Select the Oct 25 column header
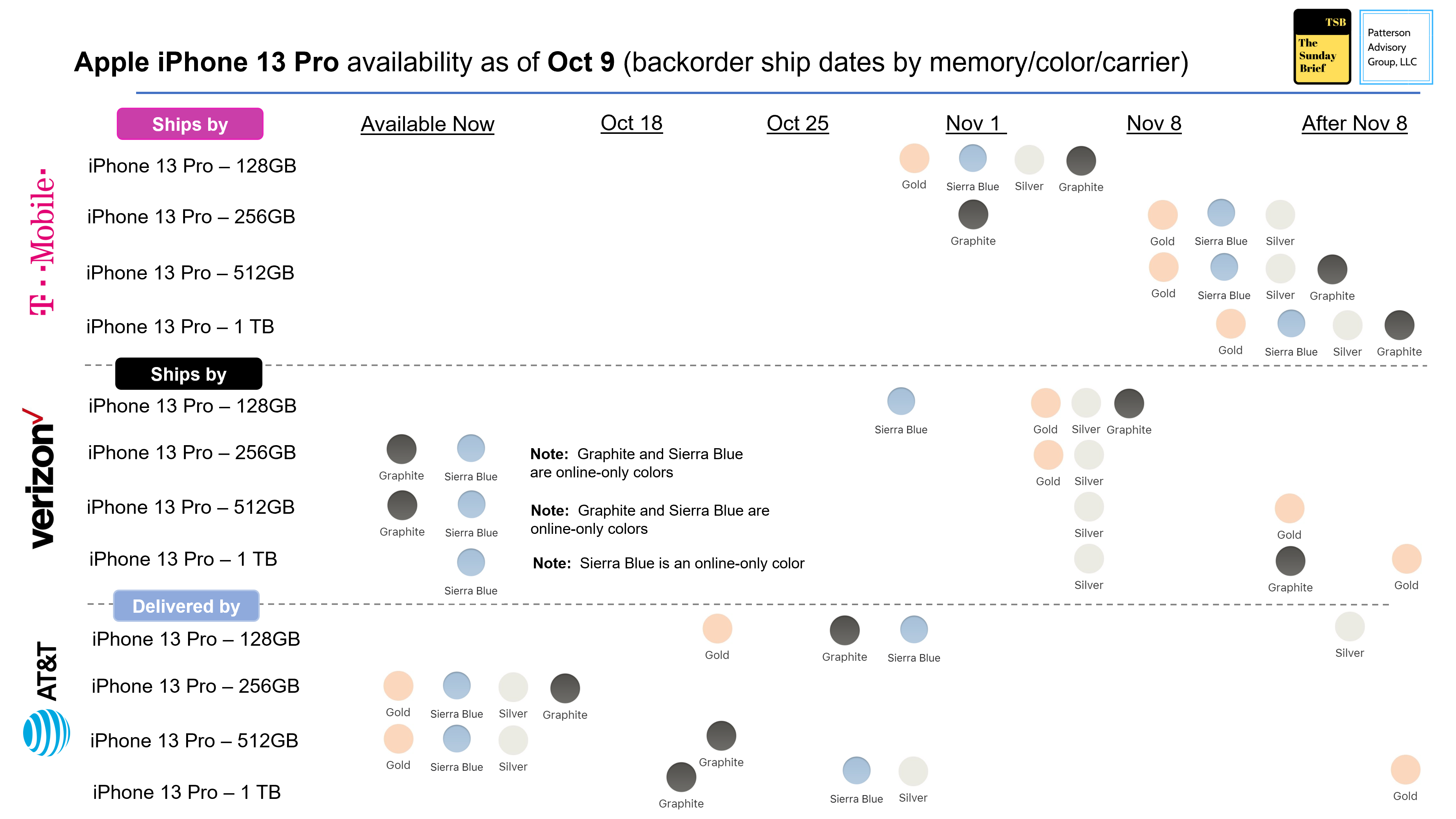The height and width of the screenshot is (819, 1456). click(797, 122)
